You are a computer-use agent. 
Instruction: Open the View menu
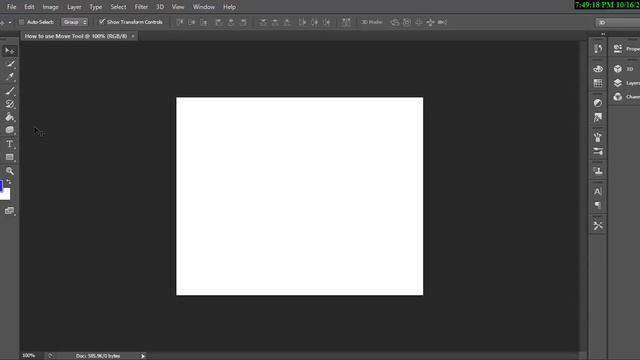tap(178, 7)
